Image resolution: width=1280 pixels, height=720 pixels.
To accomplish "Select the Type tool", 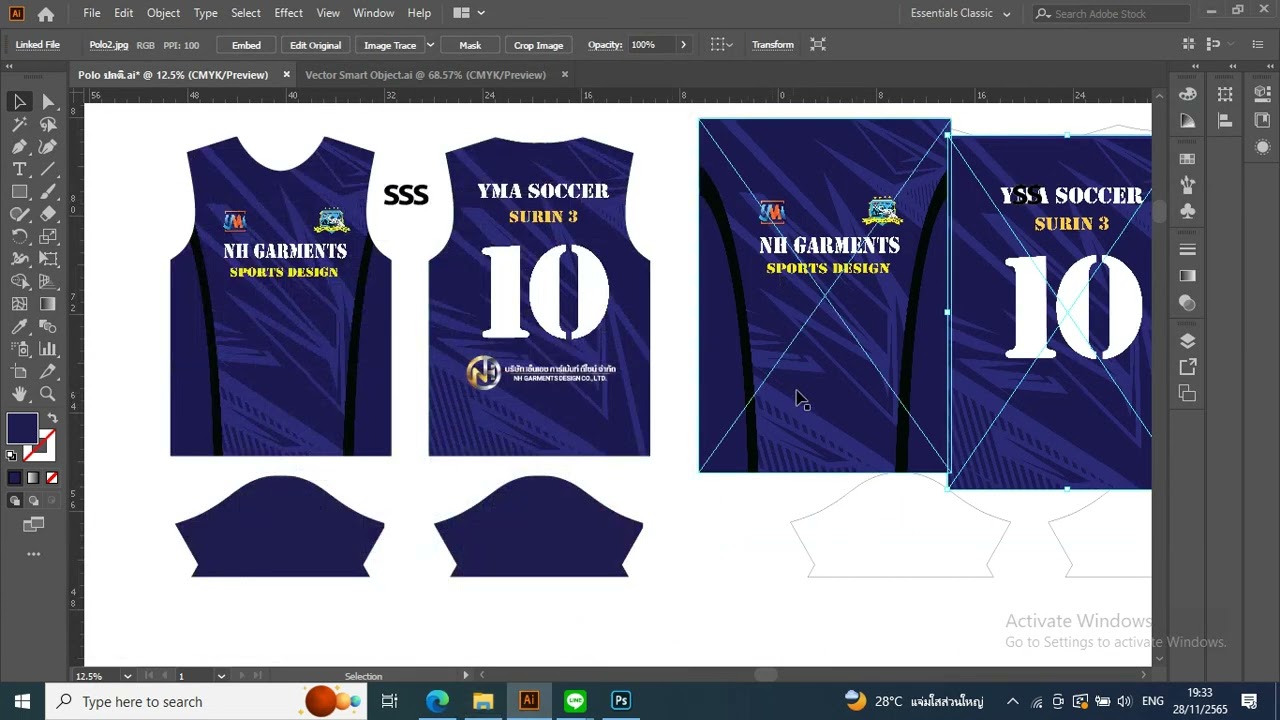I will pyautogui.click(x=19, y=169).
